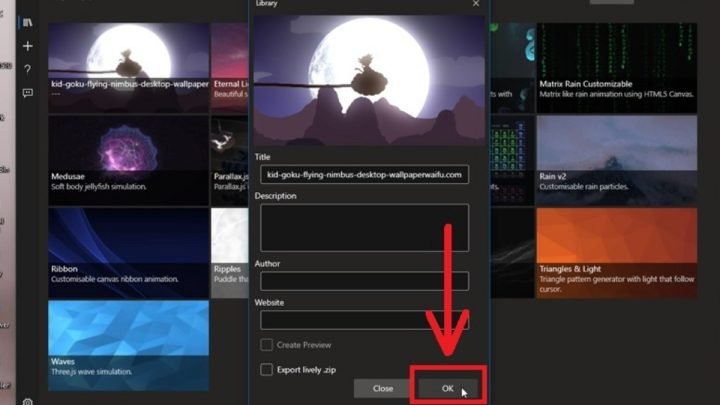Close the Library dialog with the X
This screenshot has height=405, width=720.
tap(476, 4)
